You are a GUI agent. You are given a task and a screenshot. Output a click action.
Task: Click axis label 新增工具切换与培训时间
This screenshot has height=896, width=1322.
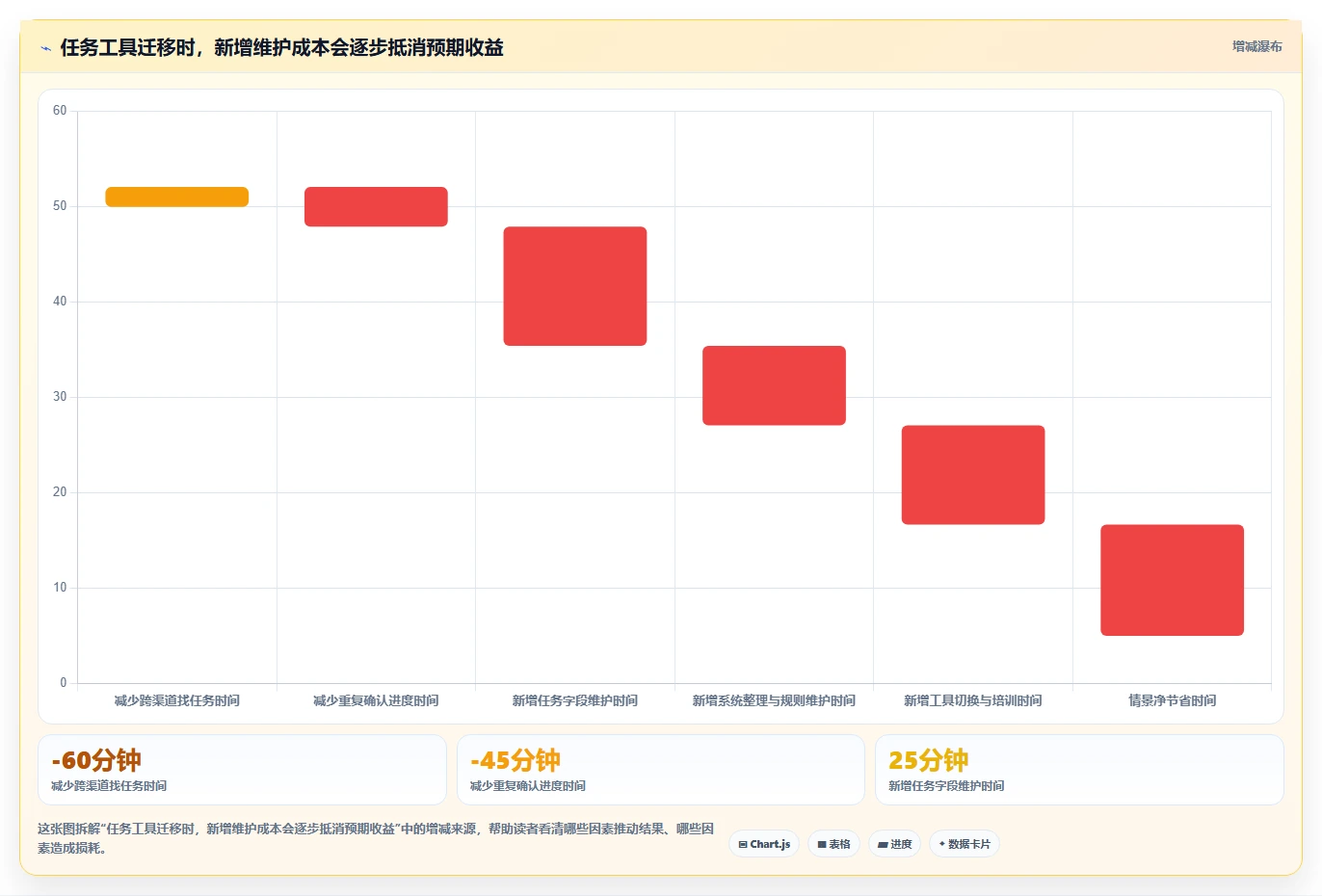click(973, 700)
